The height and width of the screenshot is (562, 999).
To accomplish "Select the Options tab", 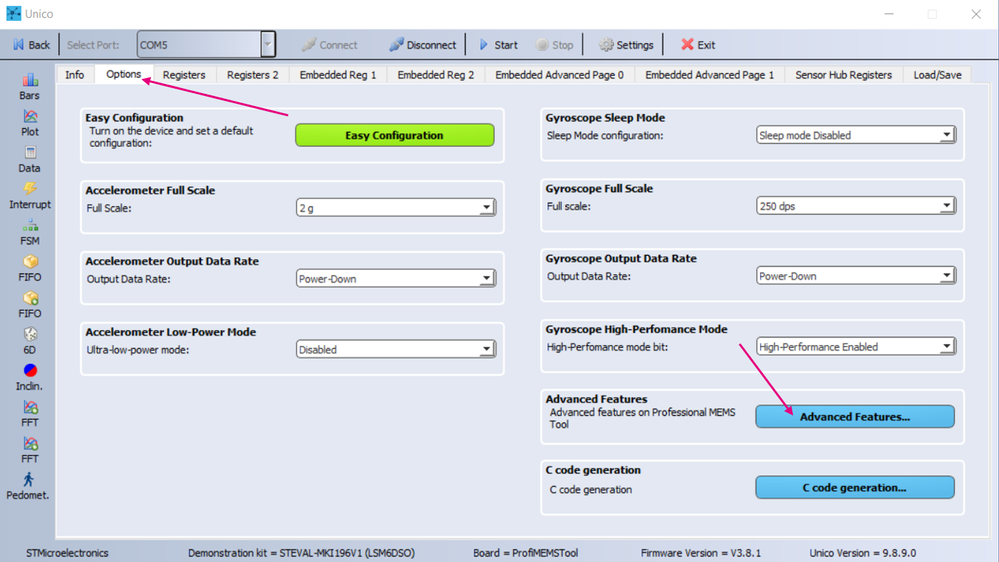I will (x=124, y=74).
